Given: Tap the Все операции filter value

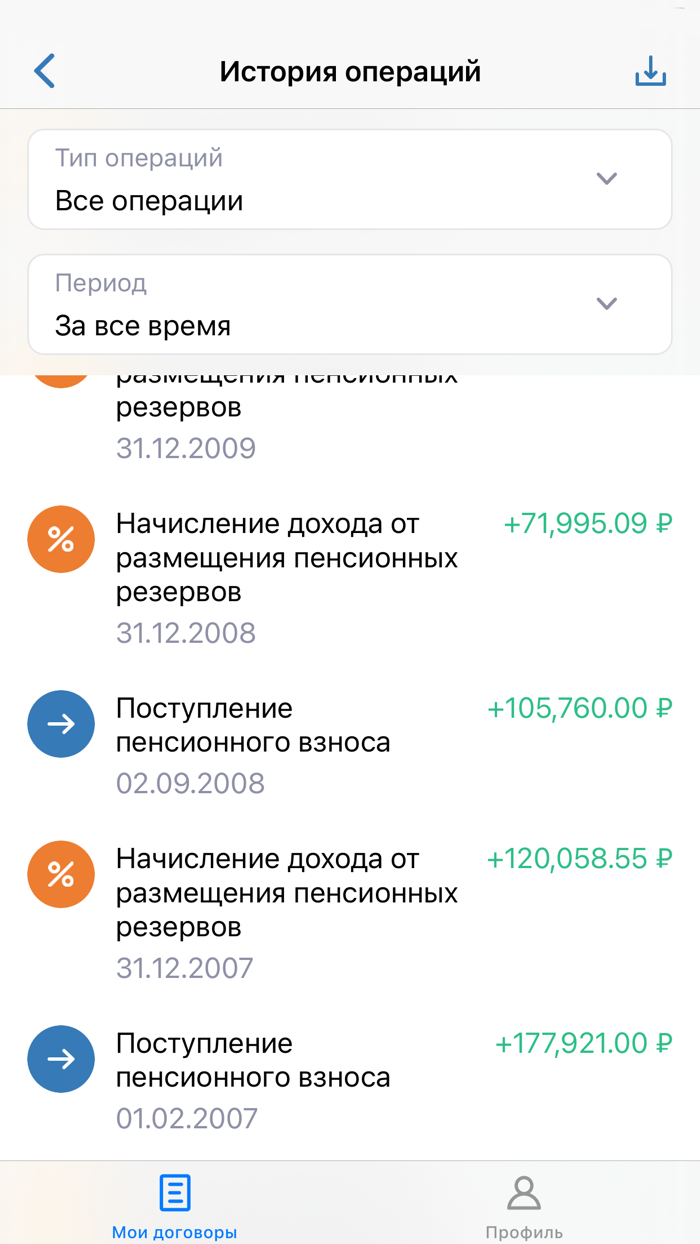Looking at the screenshot, I should click(x=145, y=200).
